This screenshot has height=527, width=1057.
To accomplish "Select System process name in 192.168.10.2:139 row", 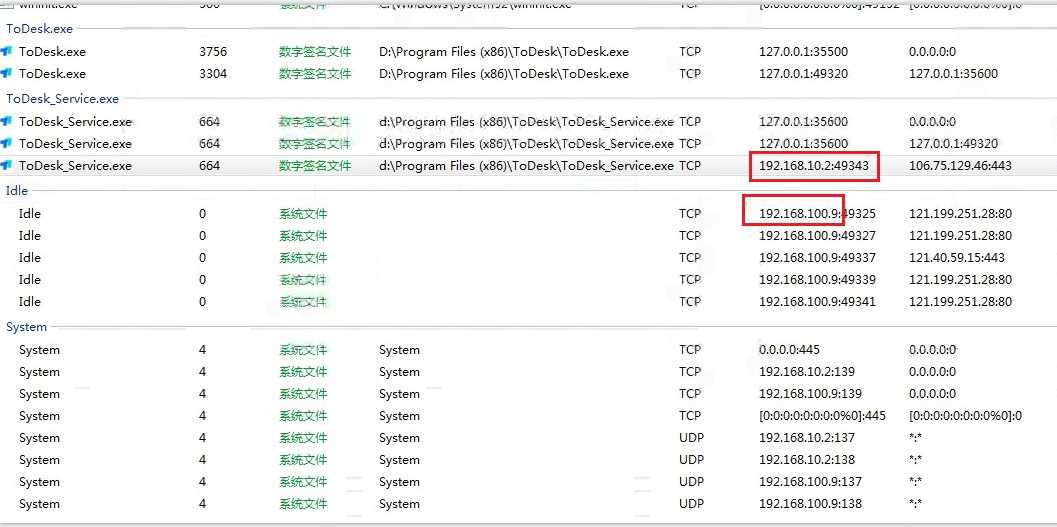I will tap(39, 371).
